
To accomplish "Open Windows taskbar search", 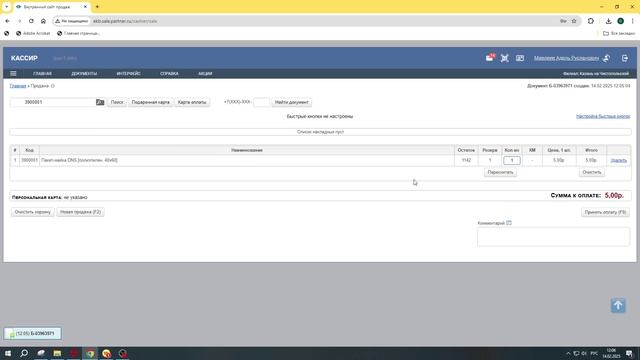I will tap(24, 353).
